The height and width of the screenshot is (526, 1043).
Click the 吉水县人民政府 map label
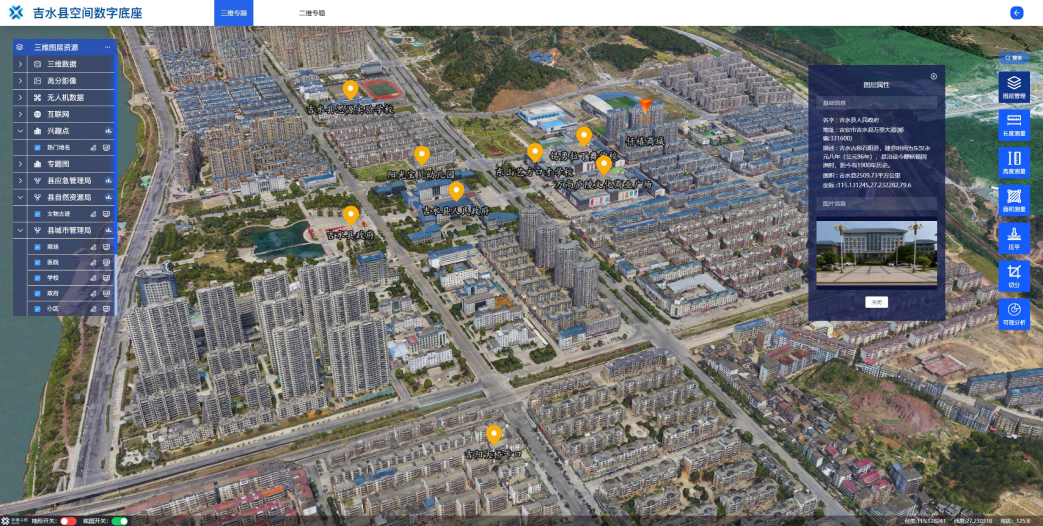pos(456,210)
